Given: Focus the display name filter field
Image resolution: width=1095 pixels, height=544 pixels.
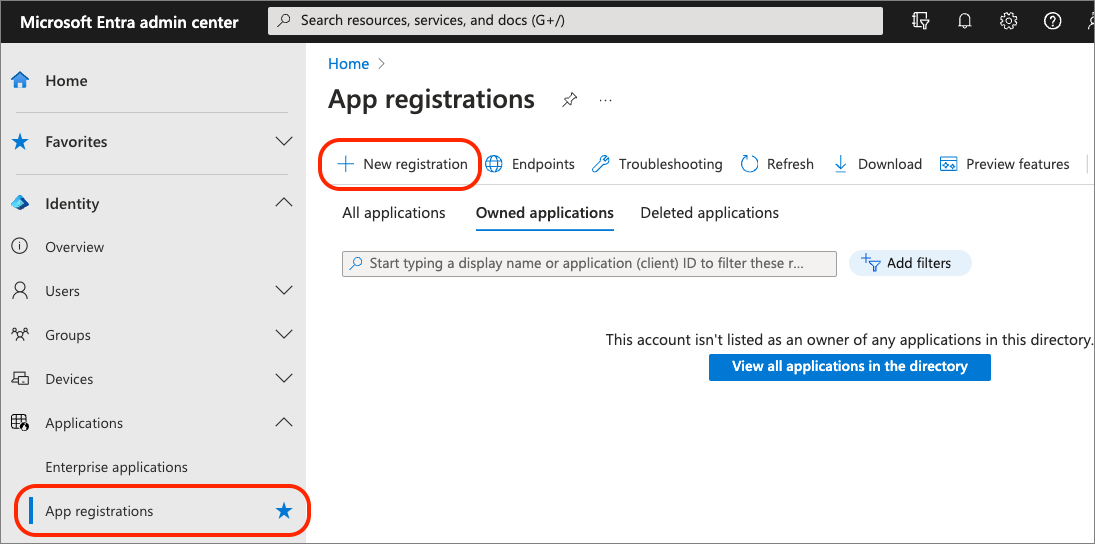Looking at the screenshot, I should click(x=589, y=264).
